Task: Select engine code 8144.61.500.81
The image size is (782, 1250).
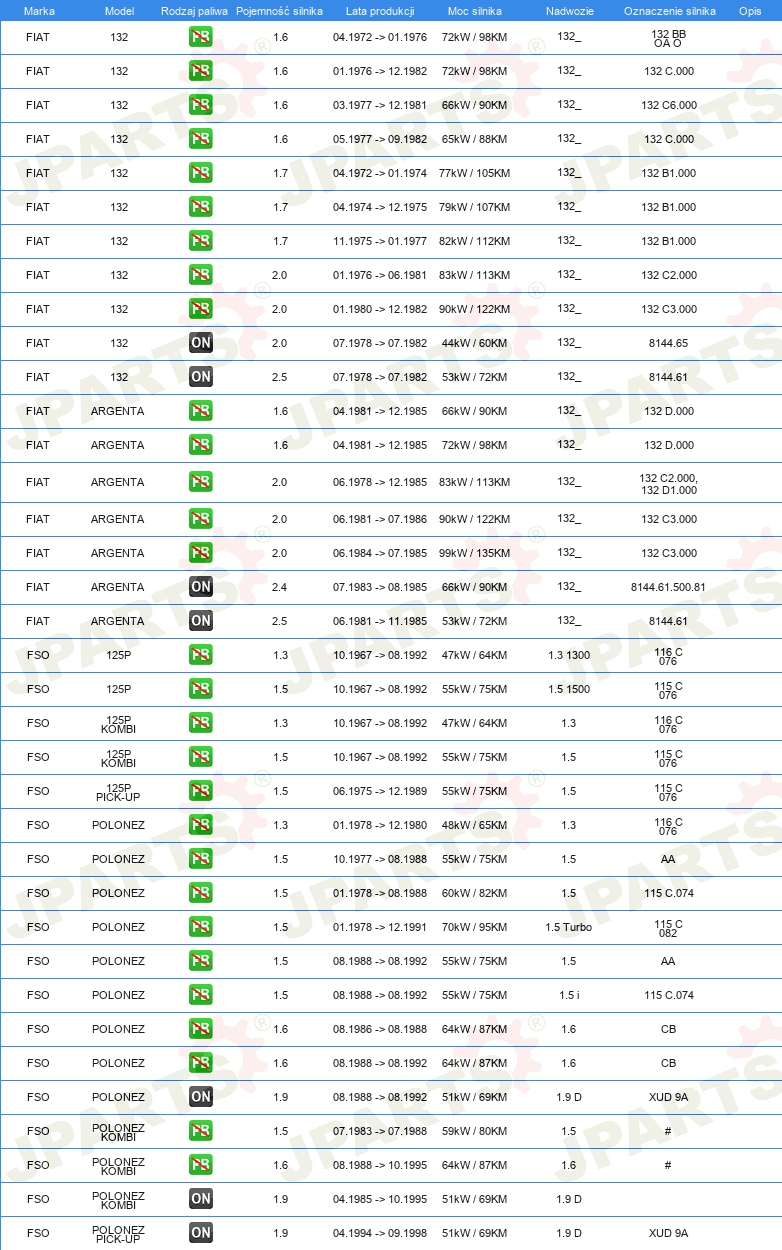Action: pos(668,587)
